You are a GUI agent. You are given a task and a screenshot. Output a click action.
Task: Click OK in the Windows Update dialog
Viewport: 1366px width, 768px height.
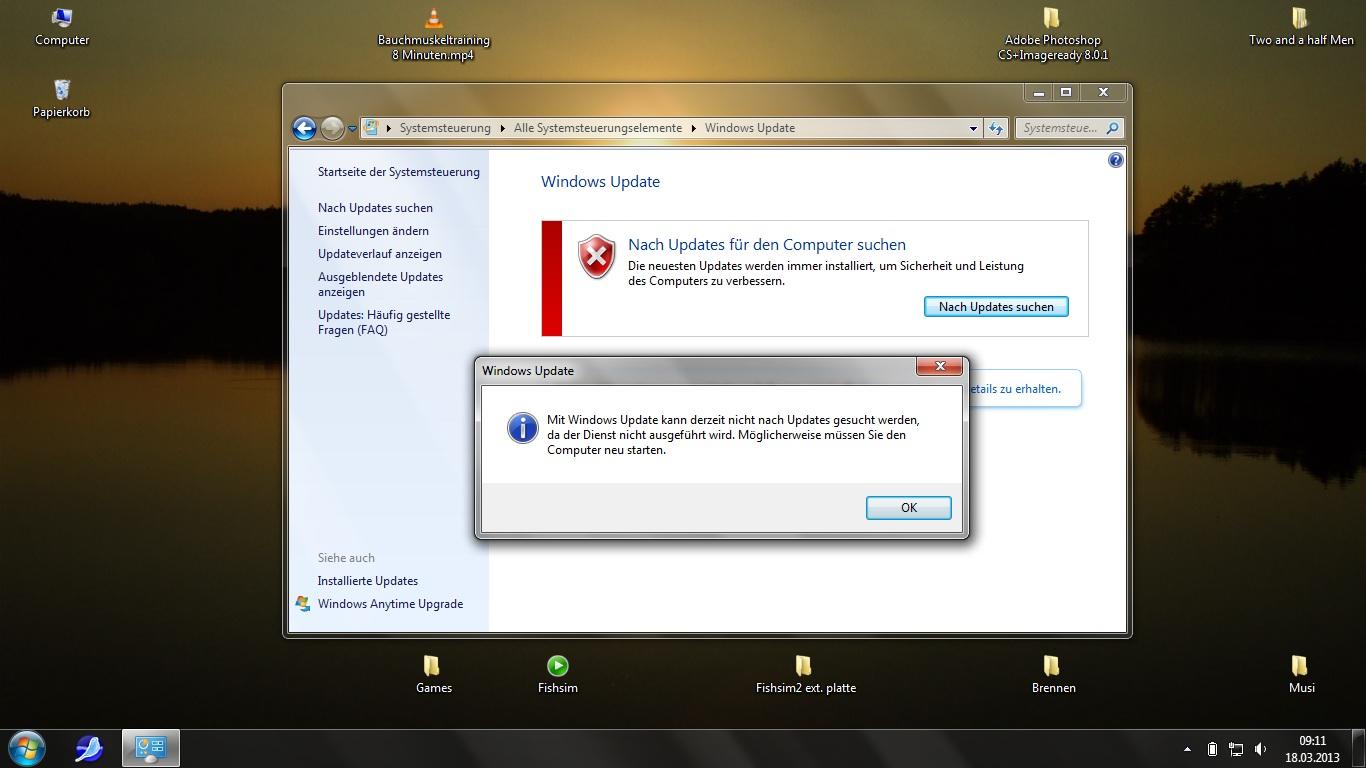tap(908, 508)
